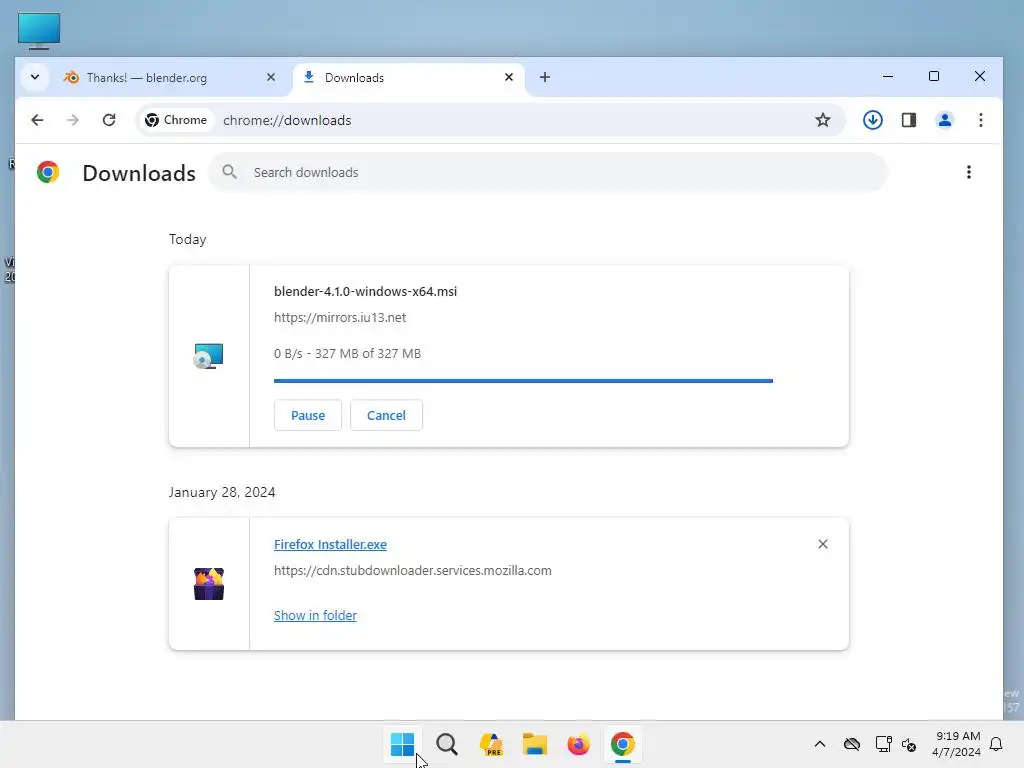Viewport: 1024px width, 768px height.
Task: Open the Firefox Installer.exe link
Action: 330,545
